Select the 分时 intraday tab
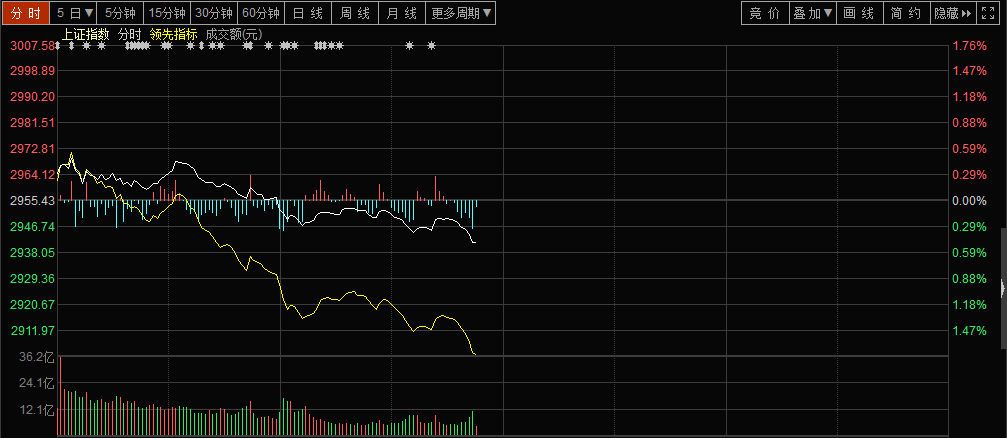The image size is (1007, 438). click(26, 13)
